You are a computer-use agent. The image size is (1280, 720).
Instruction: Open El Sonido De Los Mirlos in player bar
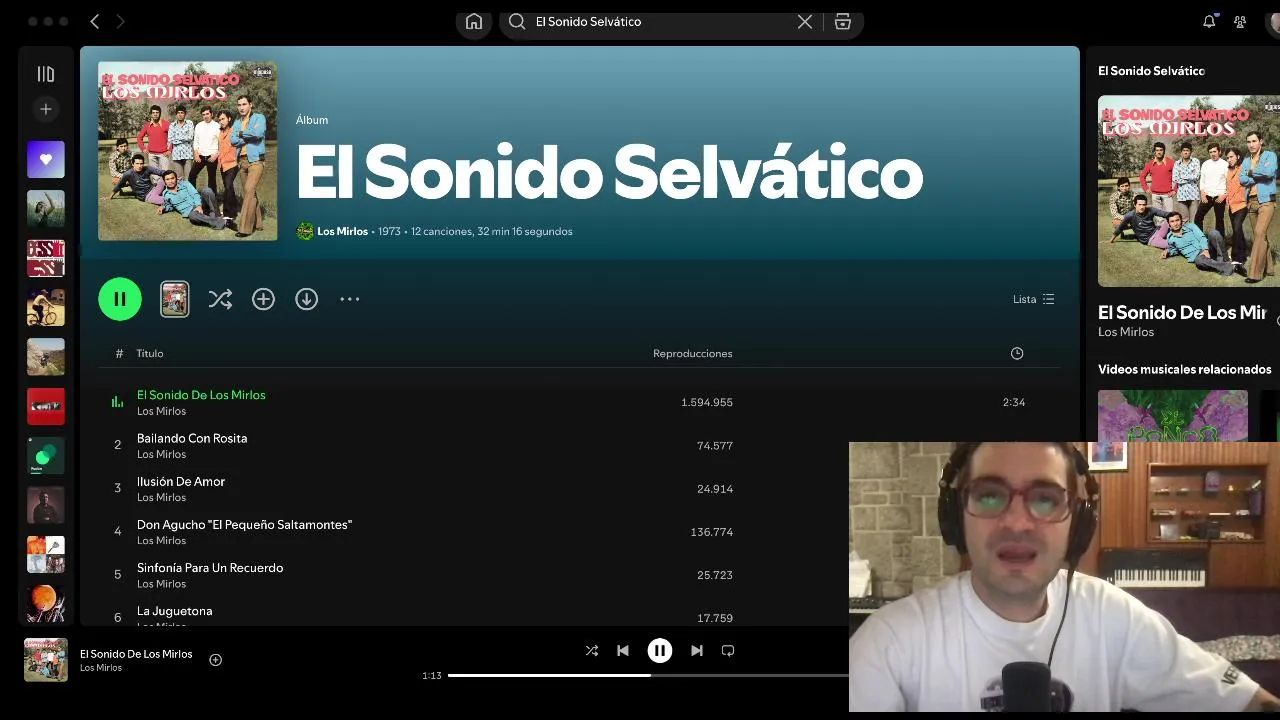point(136,654)
